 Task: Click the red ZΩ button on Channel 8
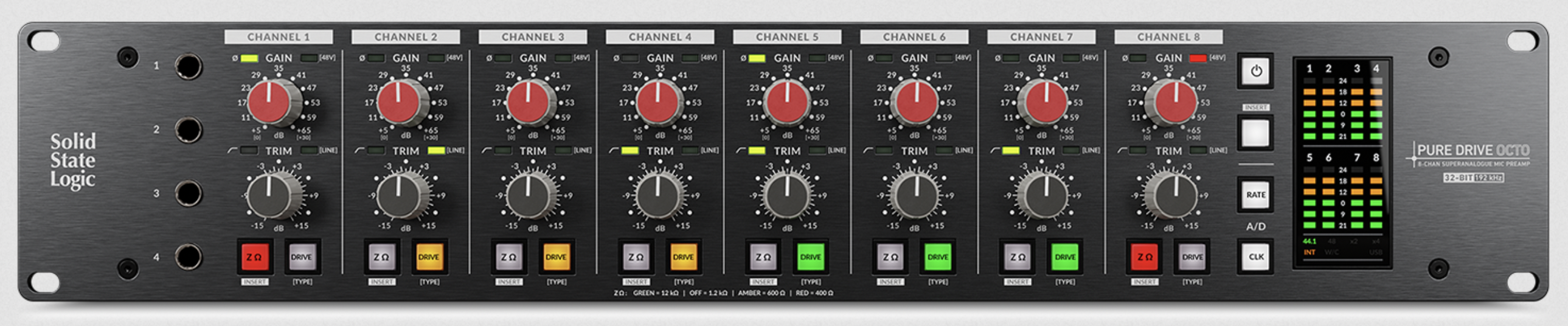(x=1144, y=257)
